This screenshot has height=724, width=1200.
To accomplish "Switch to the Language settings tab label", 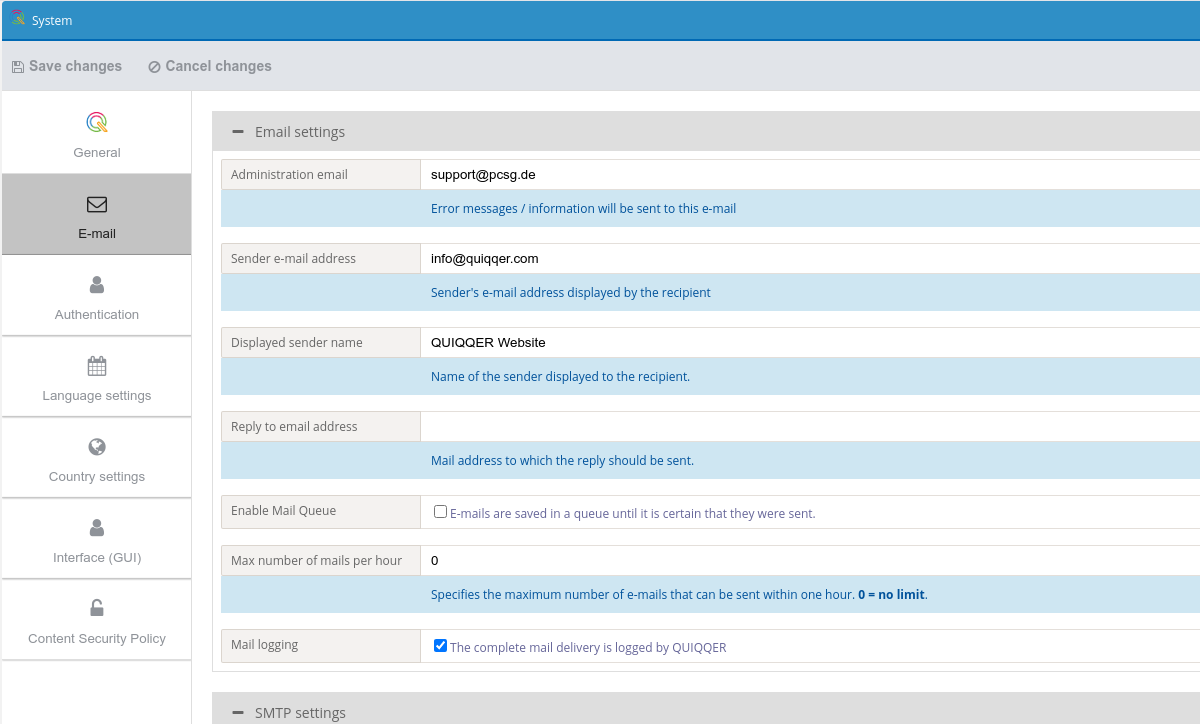I will click(97, 396).
